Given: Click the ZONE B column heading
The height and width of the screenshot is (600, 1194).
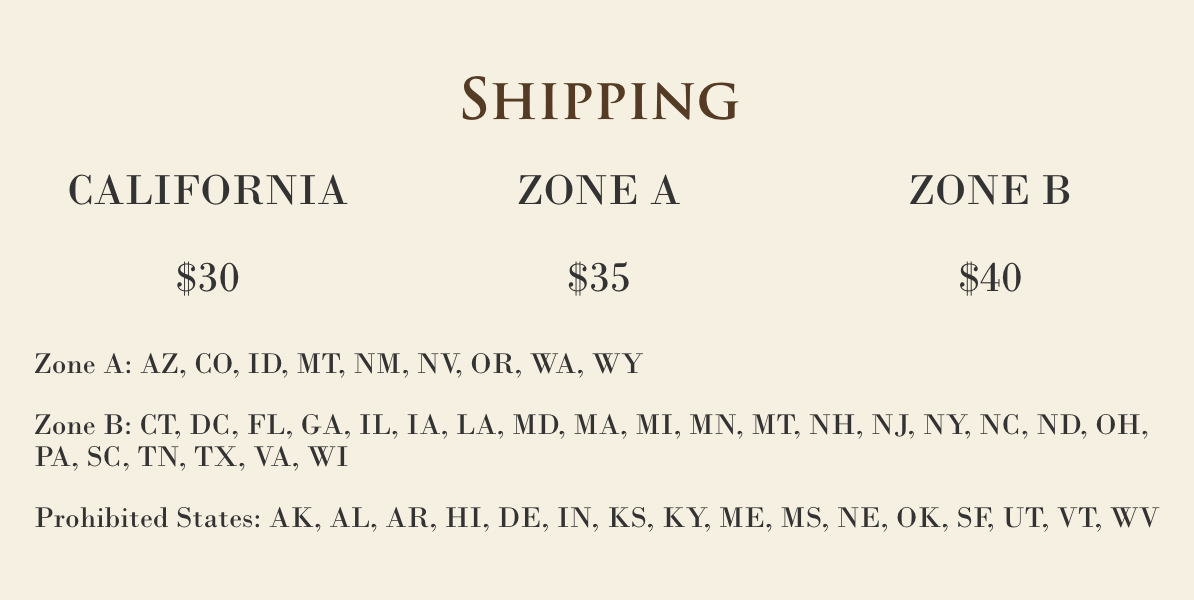Looking at the screenshot, I should pyautogui.click(x=990, y=191).
